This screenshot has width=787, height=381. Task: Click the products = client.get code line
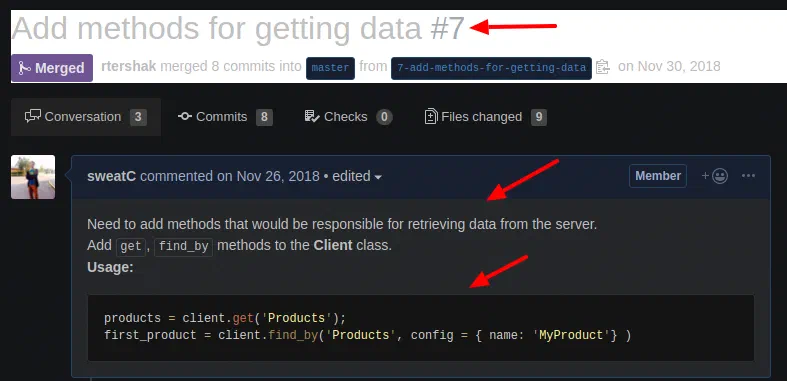tap(225, 318)
